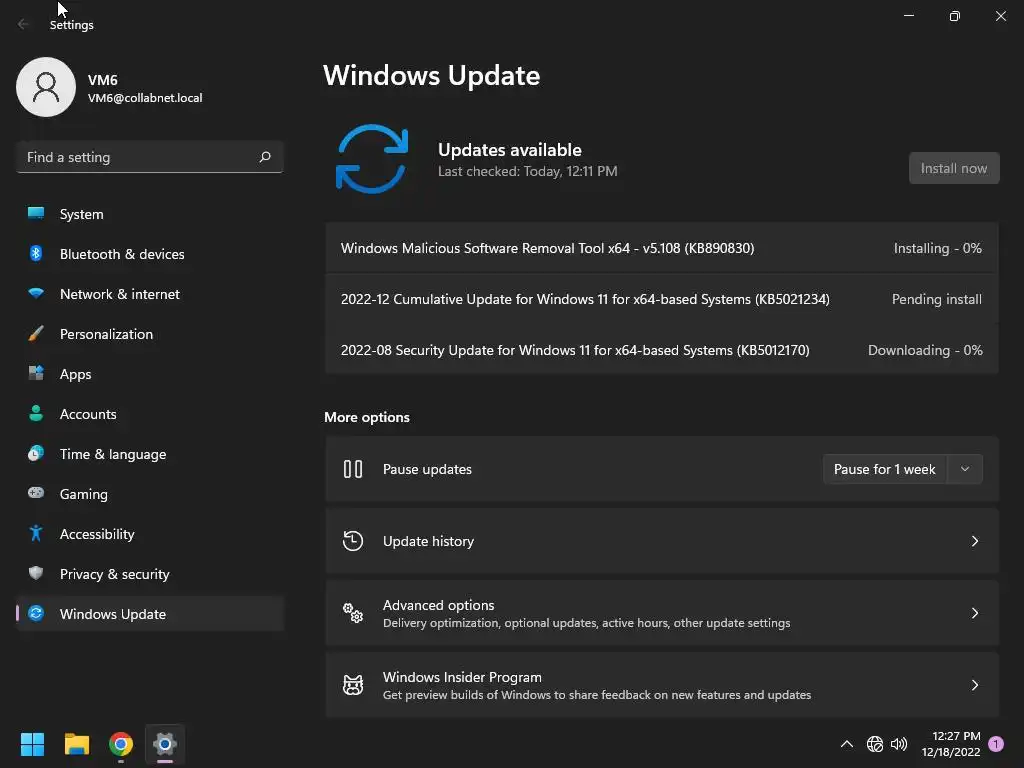This screenshot has height=768, width=1024.
Task: Select the KB5012170 Security Update row
Action: point(662,350)
